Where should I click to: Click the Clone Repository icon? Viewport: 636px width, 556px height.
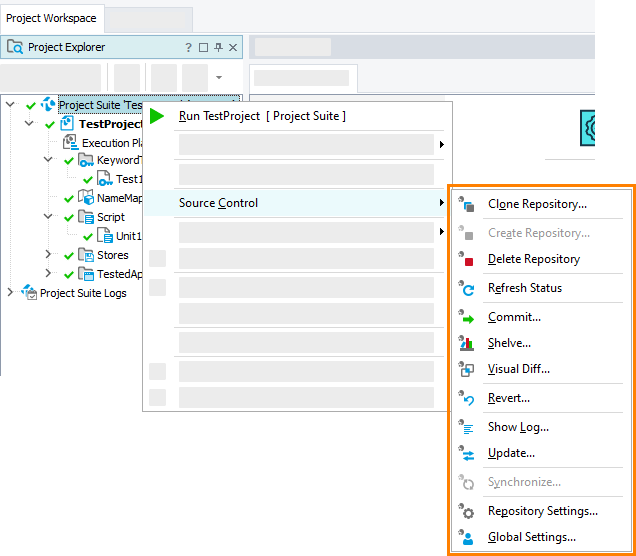[x=467, y=204]
